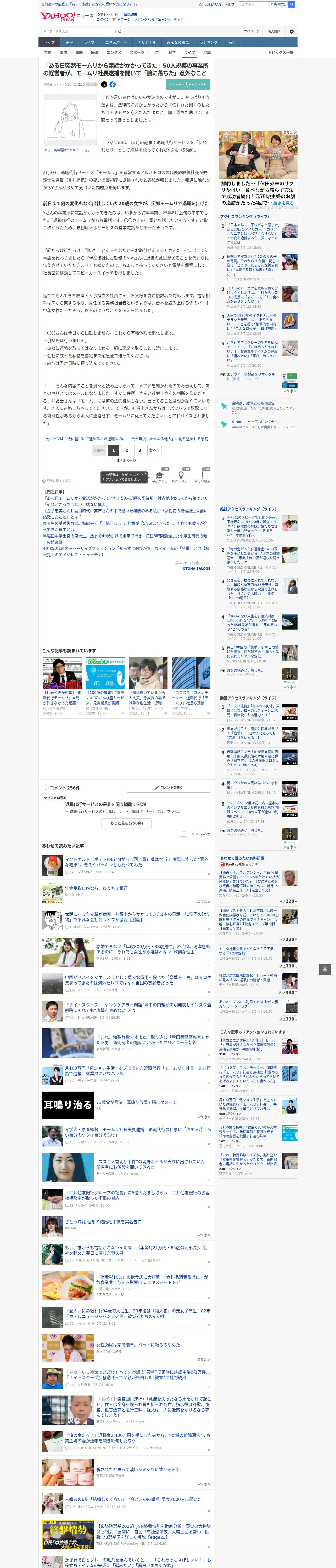Select the ライフ category sub-tab
Image resolution: width=336 pixels, height=1568 pixels.
(190, 52)
